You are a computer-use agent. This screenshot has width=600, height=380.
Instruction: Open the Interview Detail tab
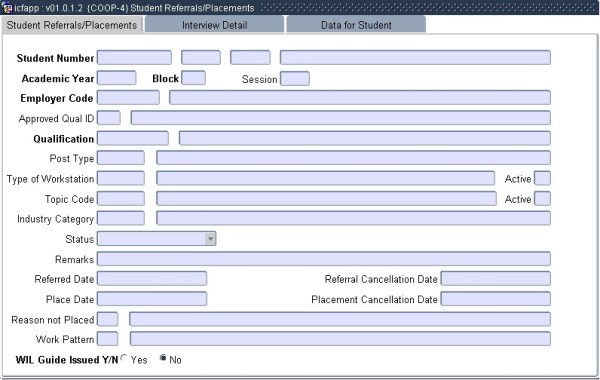tap(214, 25)
